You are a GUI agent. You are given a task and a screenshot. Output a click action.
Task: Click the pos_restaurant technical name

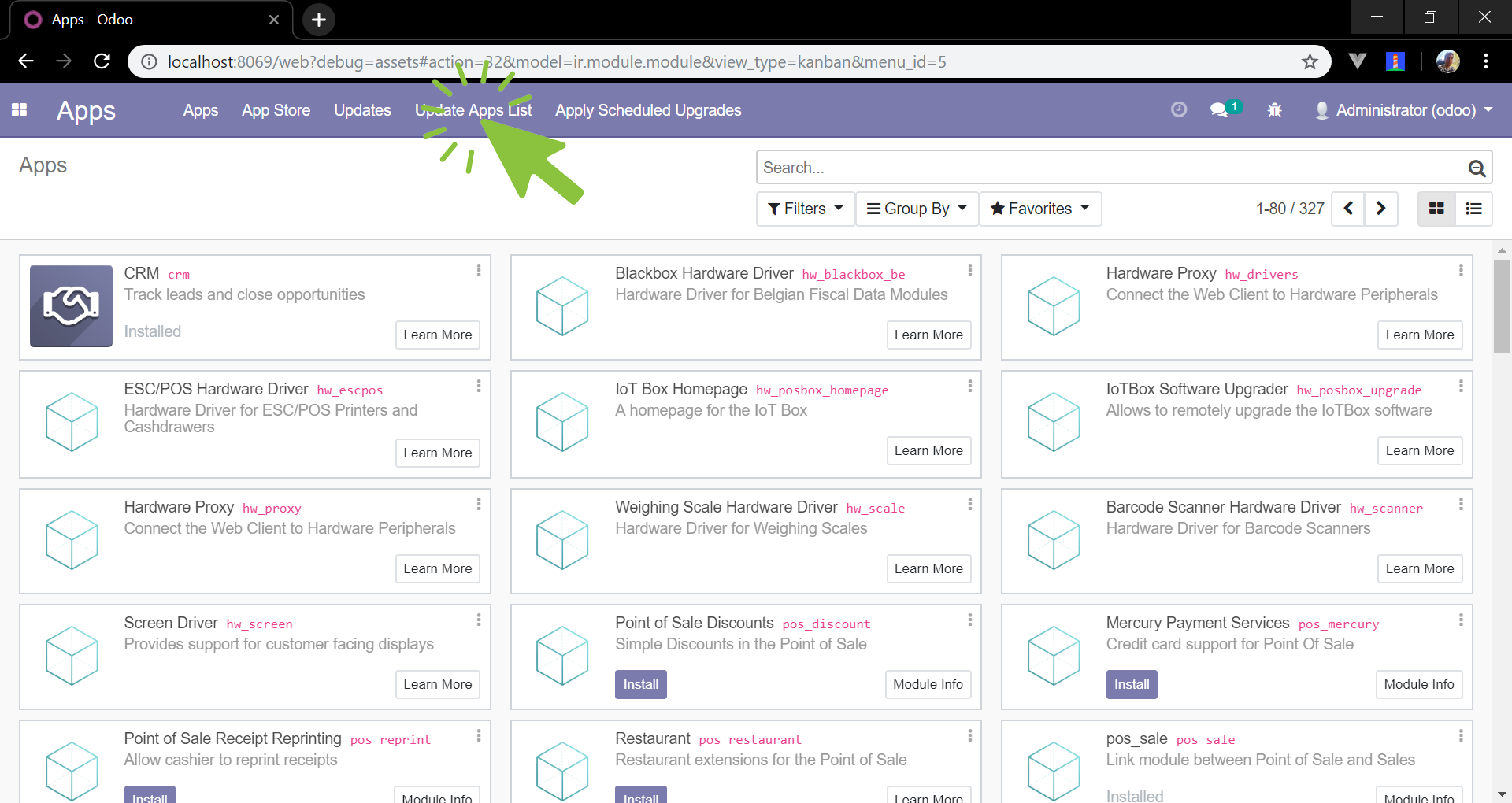click(x=750, y=740)
